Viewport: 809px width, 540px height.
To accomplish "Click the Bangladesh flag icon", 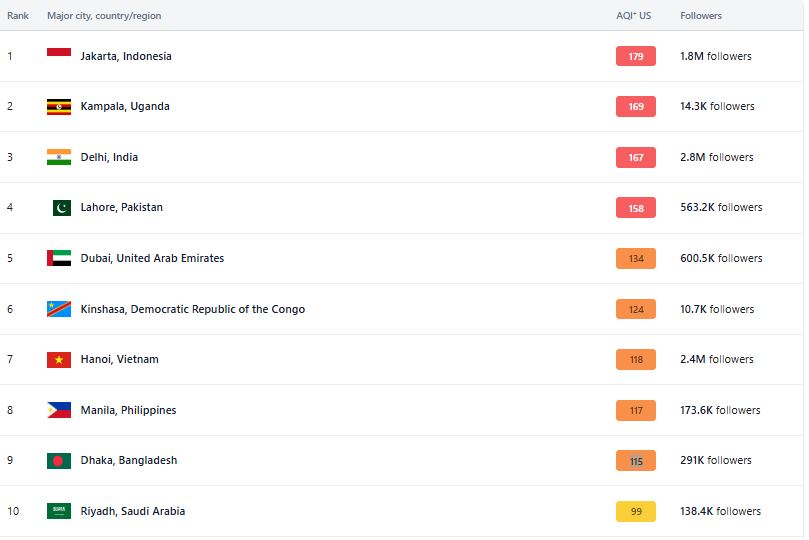I will tap(59, 461).
